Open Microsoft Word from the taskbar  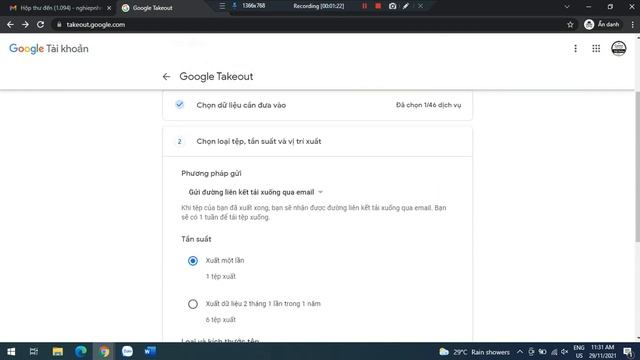pos(150,351)
